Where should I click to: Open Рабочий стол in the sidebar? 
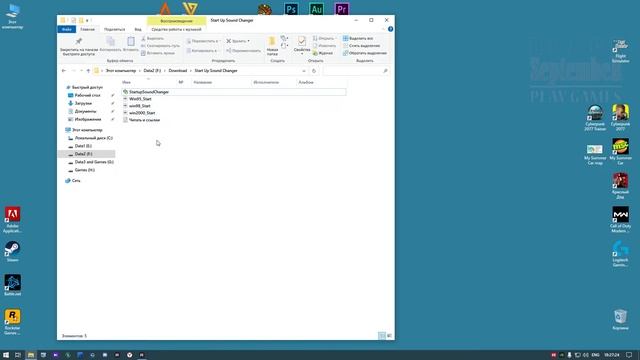click(x=87, y=95)
